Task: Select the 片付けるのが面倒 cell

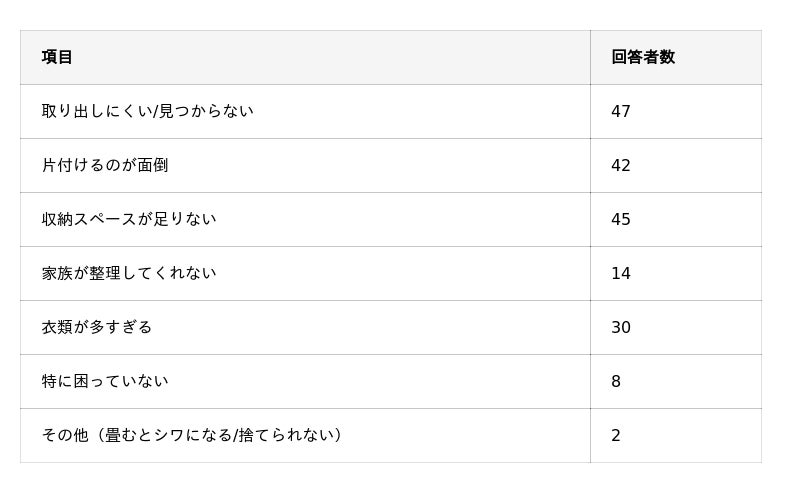Action: pos(305,165)
